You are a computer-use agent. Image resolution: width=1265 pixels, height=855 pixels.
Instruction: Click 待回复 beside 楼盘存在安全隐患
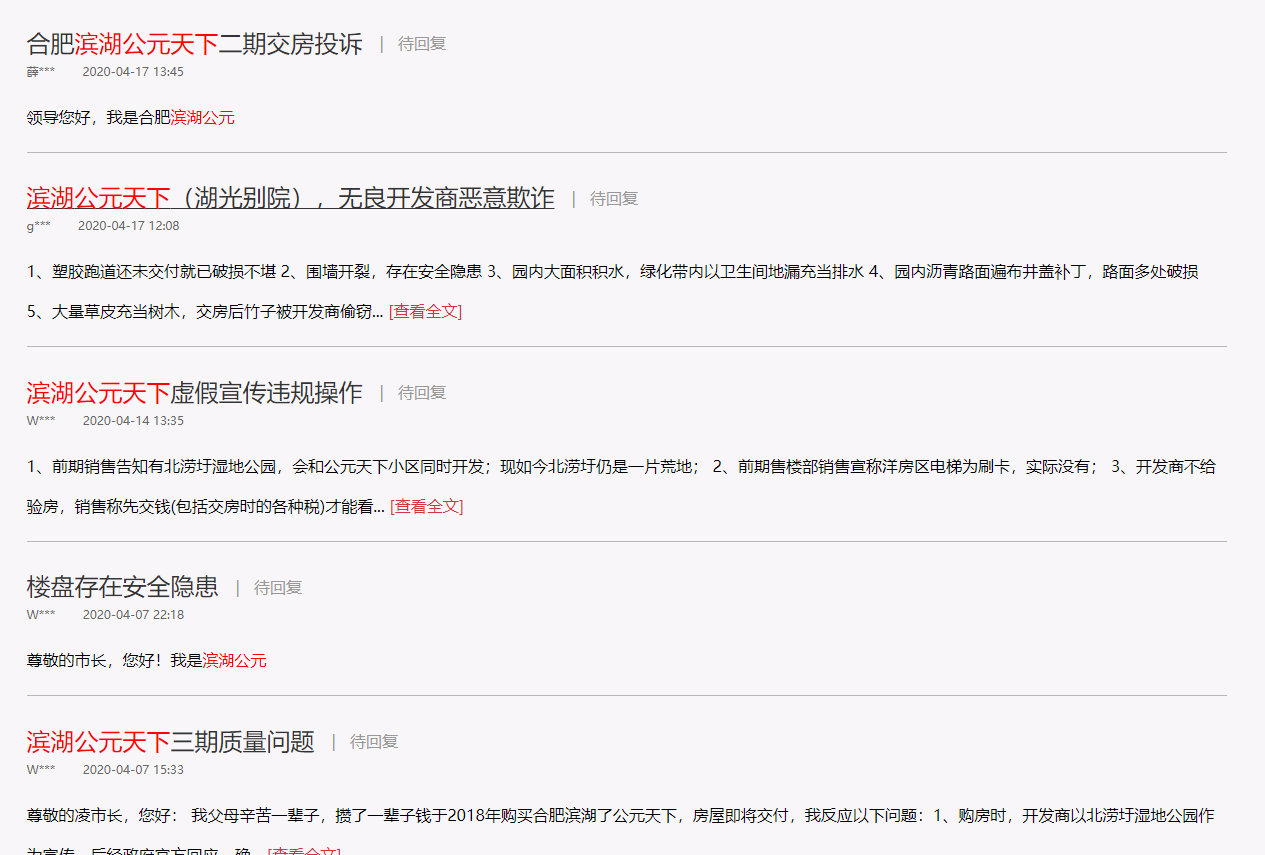point(279,587)
